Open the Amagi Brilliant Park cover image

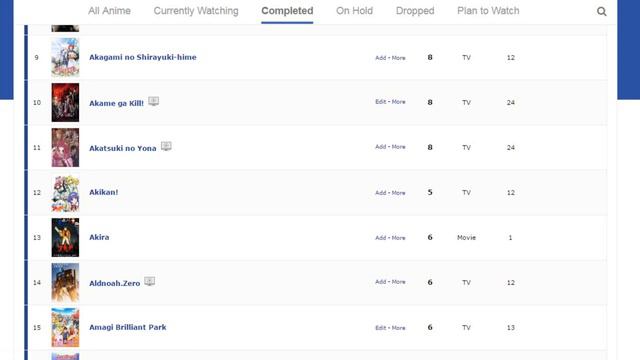[x=65, y=327]
